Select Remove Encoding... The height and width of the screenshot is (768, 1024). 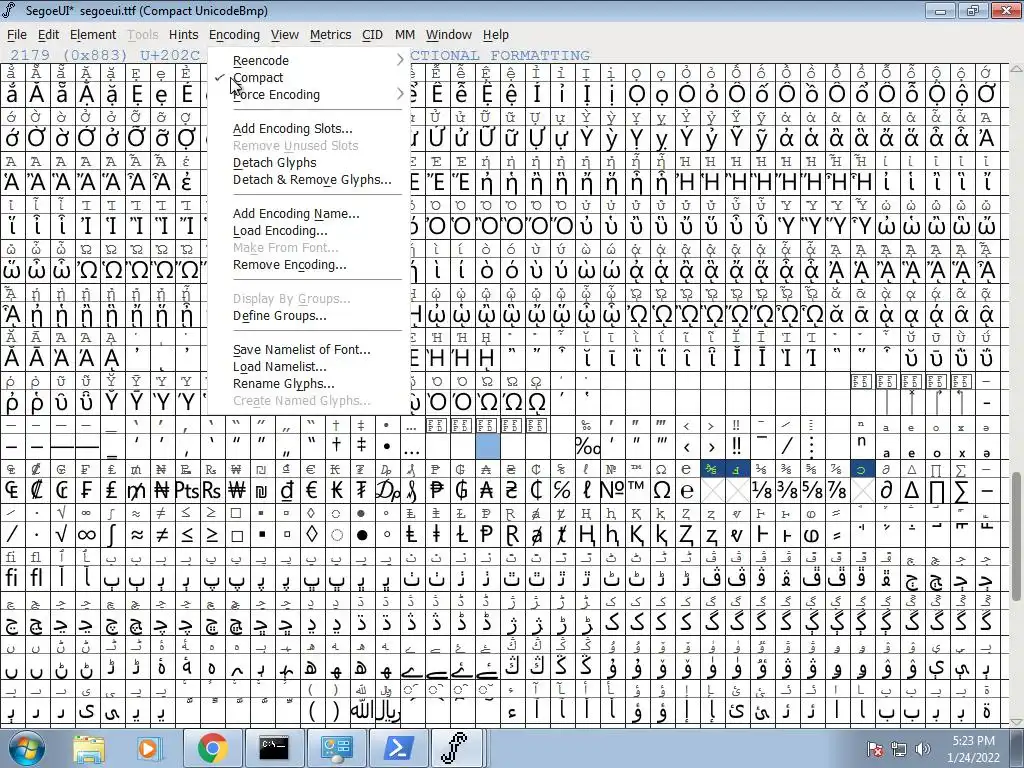click(289, 264)
